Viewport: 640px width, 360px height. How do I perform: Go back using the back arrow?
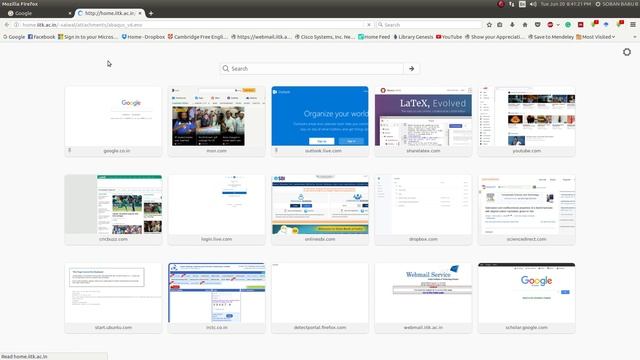(x=7, y=24)
